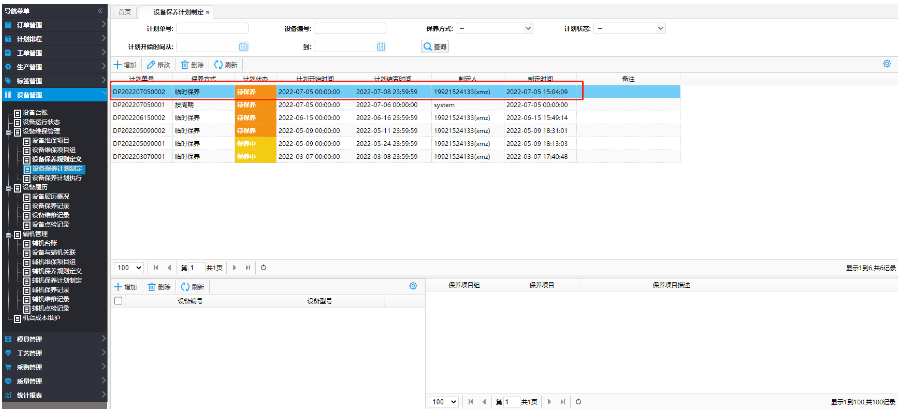Open the end date '到' calendar picker
This screenshot has width=900, height=413.
[x=381, y=46]
